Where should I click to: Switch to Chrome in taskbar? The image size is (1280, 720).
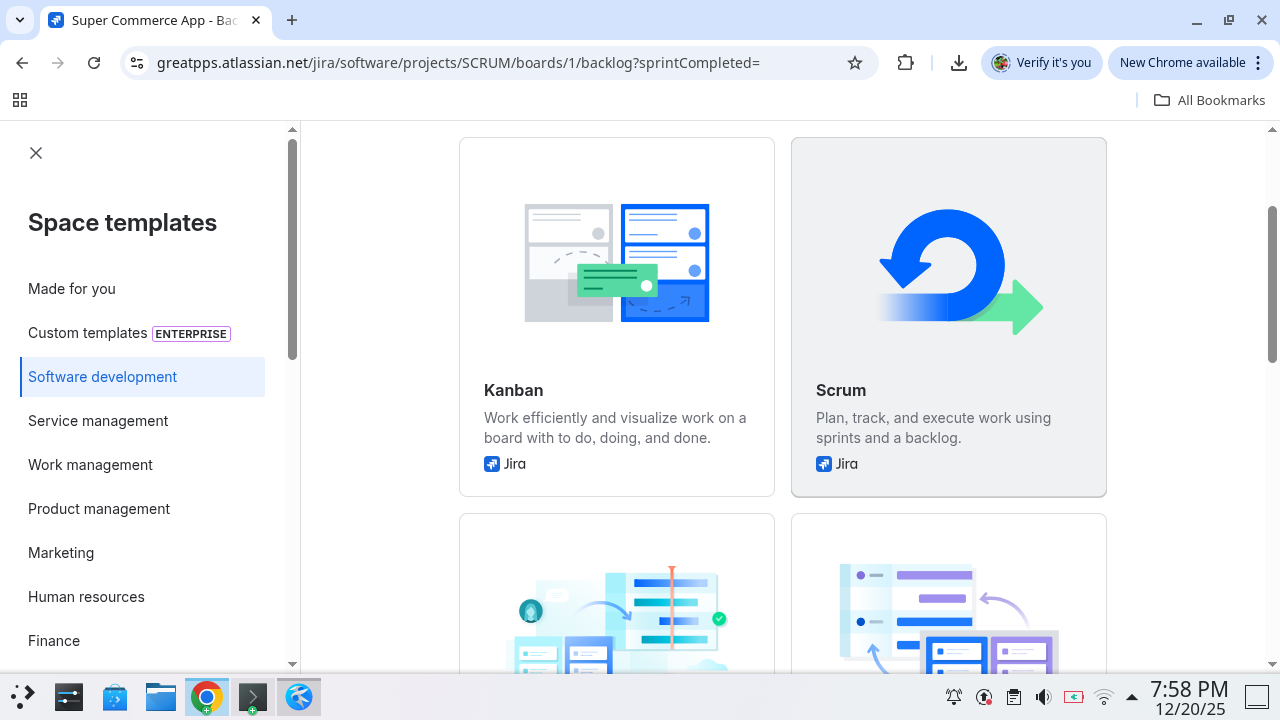point(207,696)
